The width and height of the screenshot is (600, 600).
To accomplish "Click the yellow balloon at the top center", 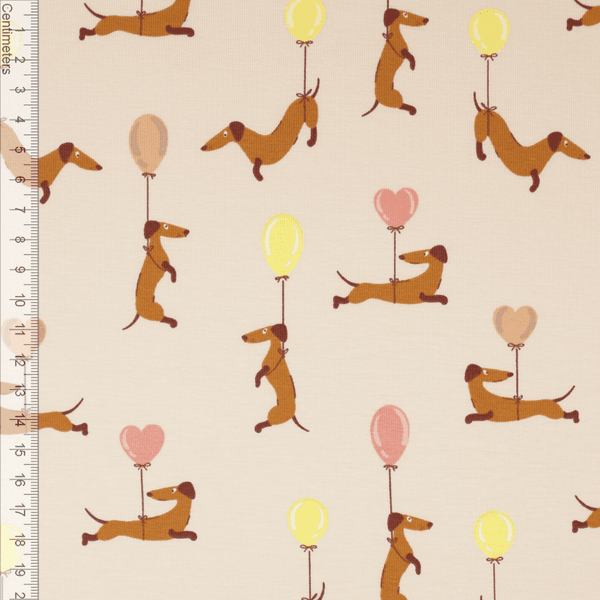I will 305,20.
